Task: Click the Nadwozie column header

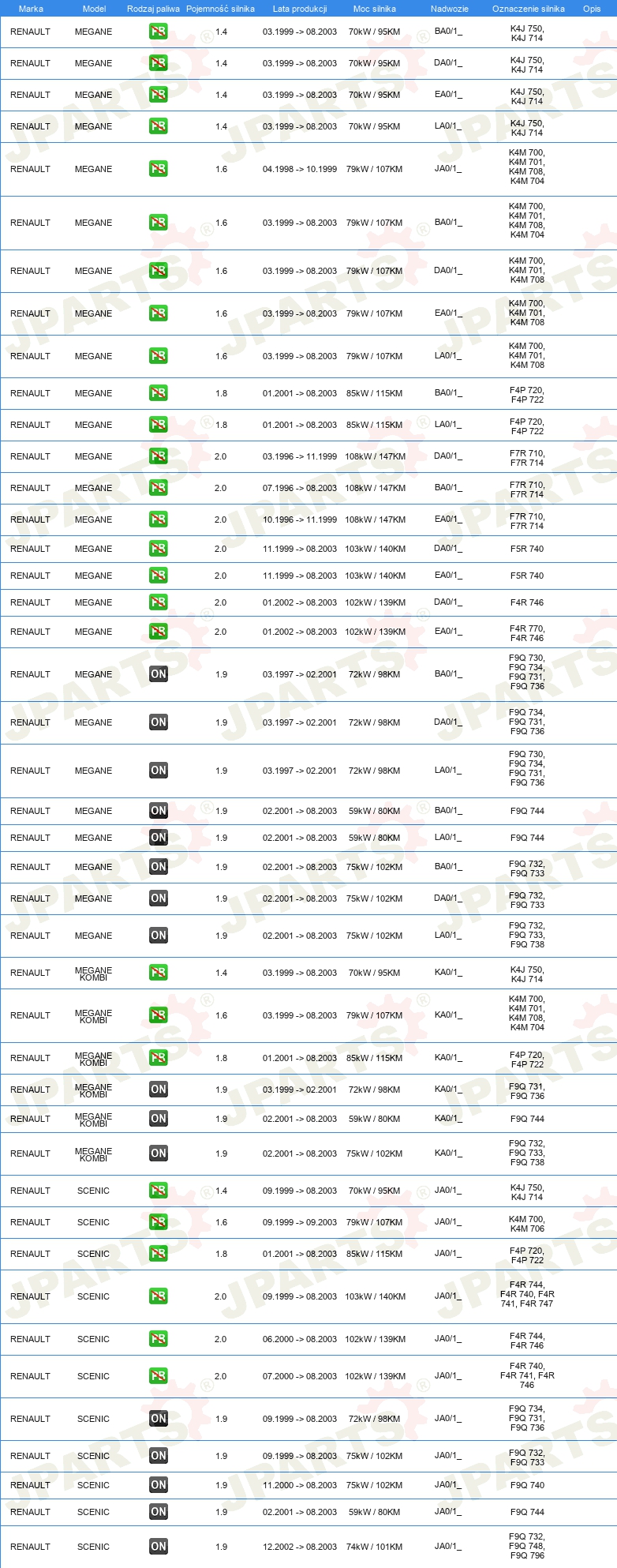Action: (450, 9)
